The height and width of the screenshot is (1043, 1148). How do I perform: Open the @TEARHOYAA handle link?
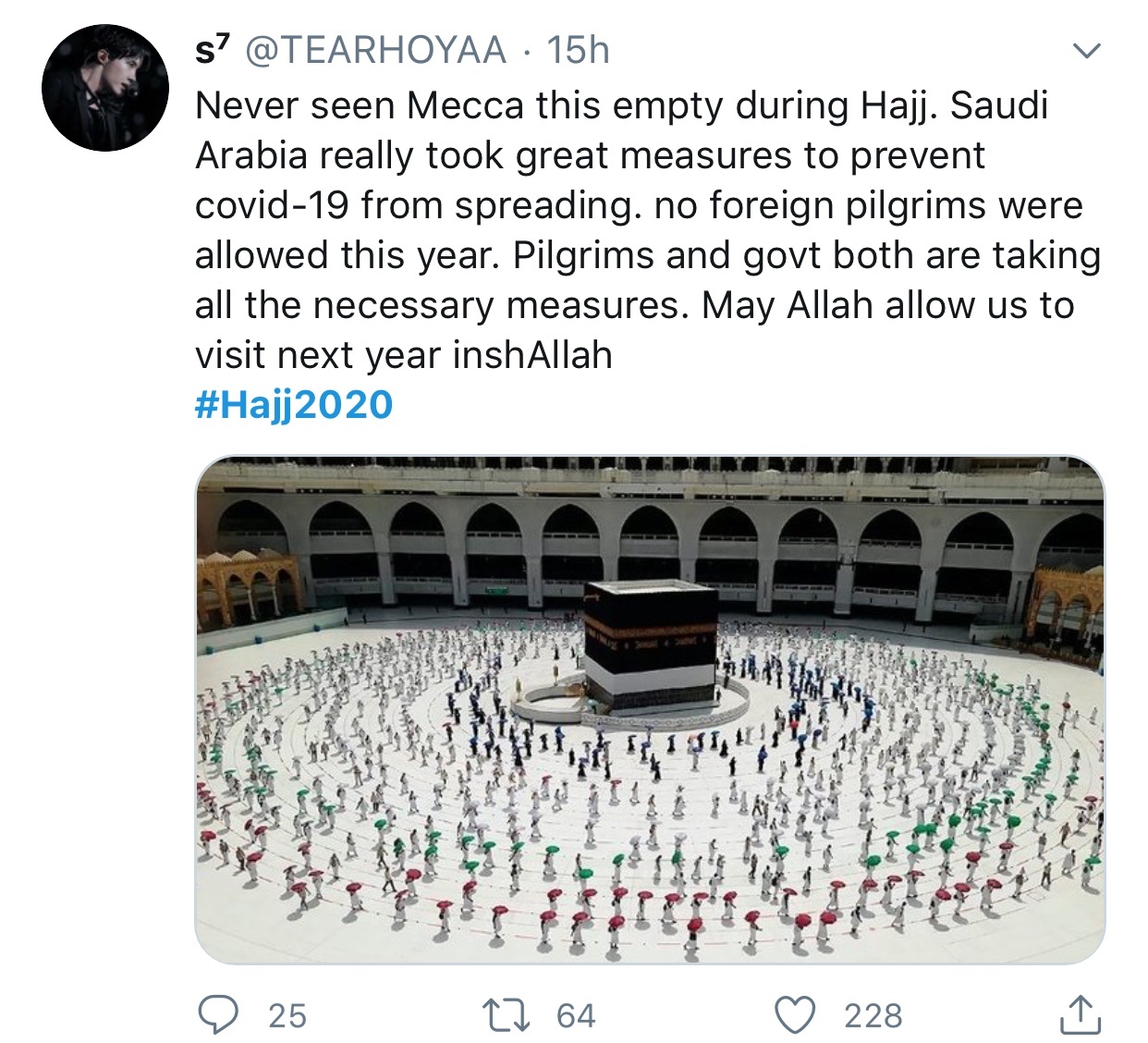coord(374,50)
